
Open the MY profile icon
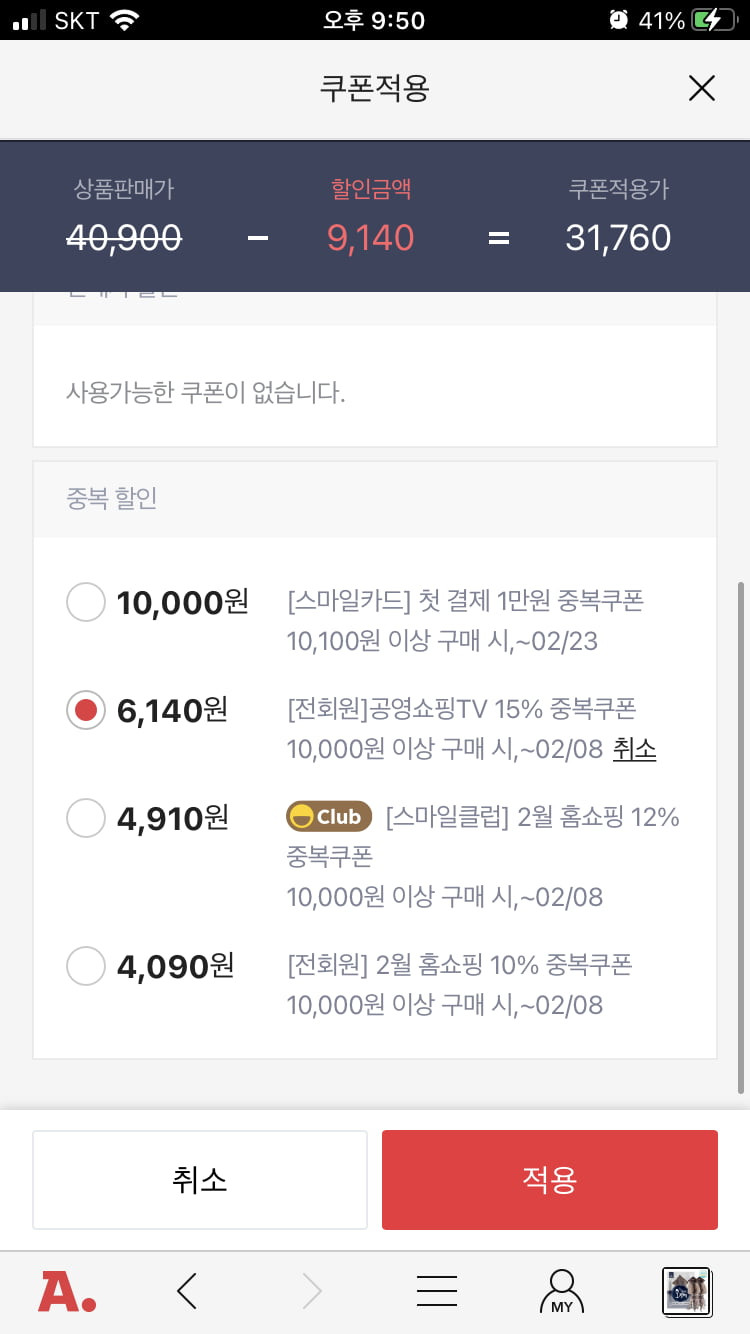point(562,1291)
